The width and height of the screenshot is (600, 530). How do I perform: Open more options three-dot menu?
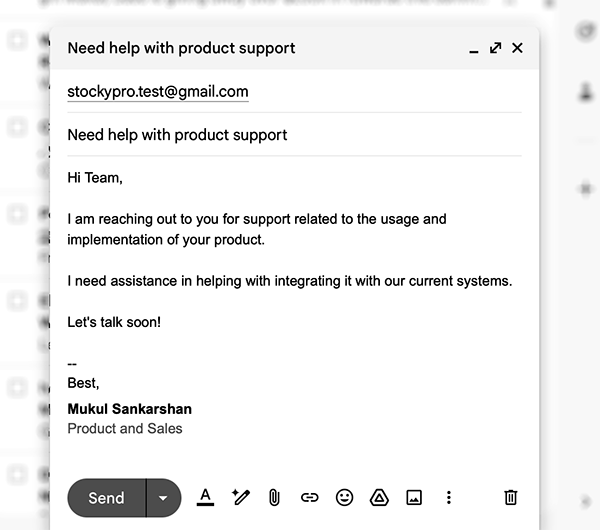click(x=449, y=497)
